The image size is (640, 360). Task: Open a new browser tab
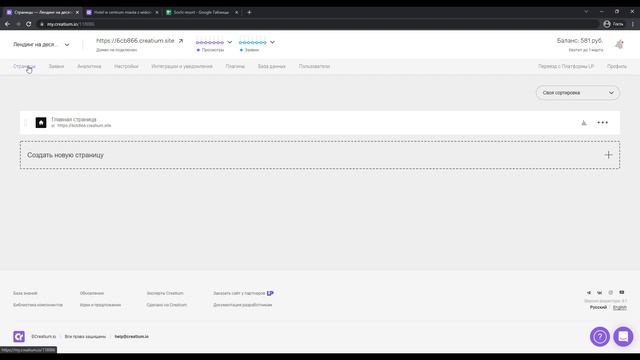click(x=249, y=12)
